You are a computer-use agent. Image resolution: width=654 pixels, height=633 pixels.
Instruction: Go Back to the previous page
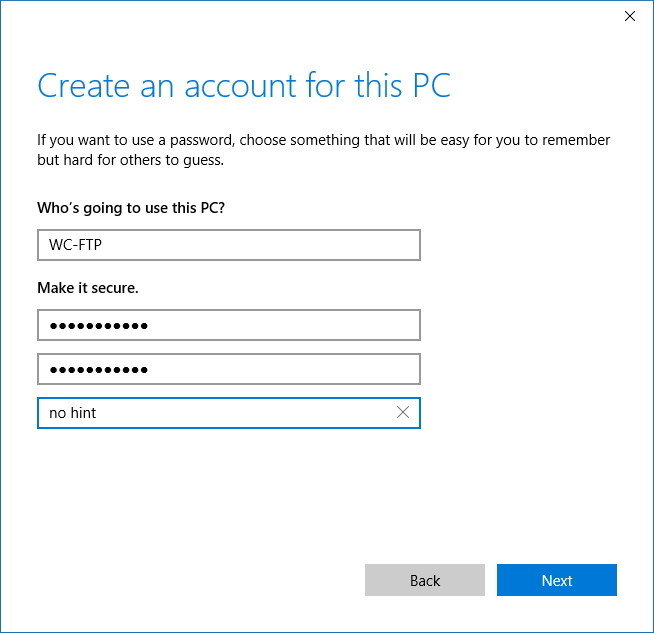coord(424,580)
